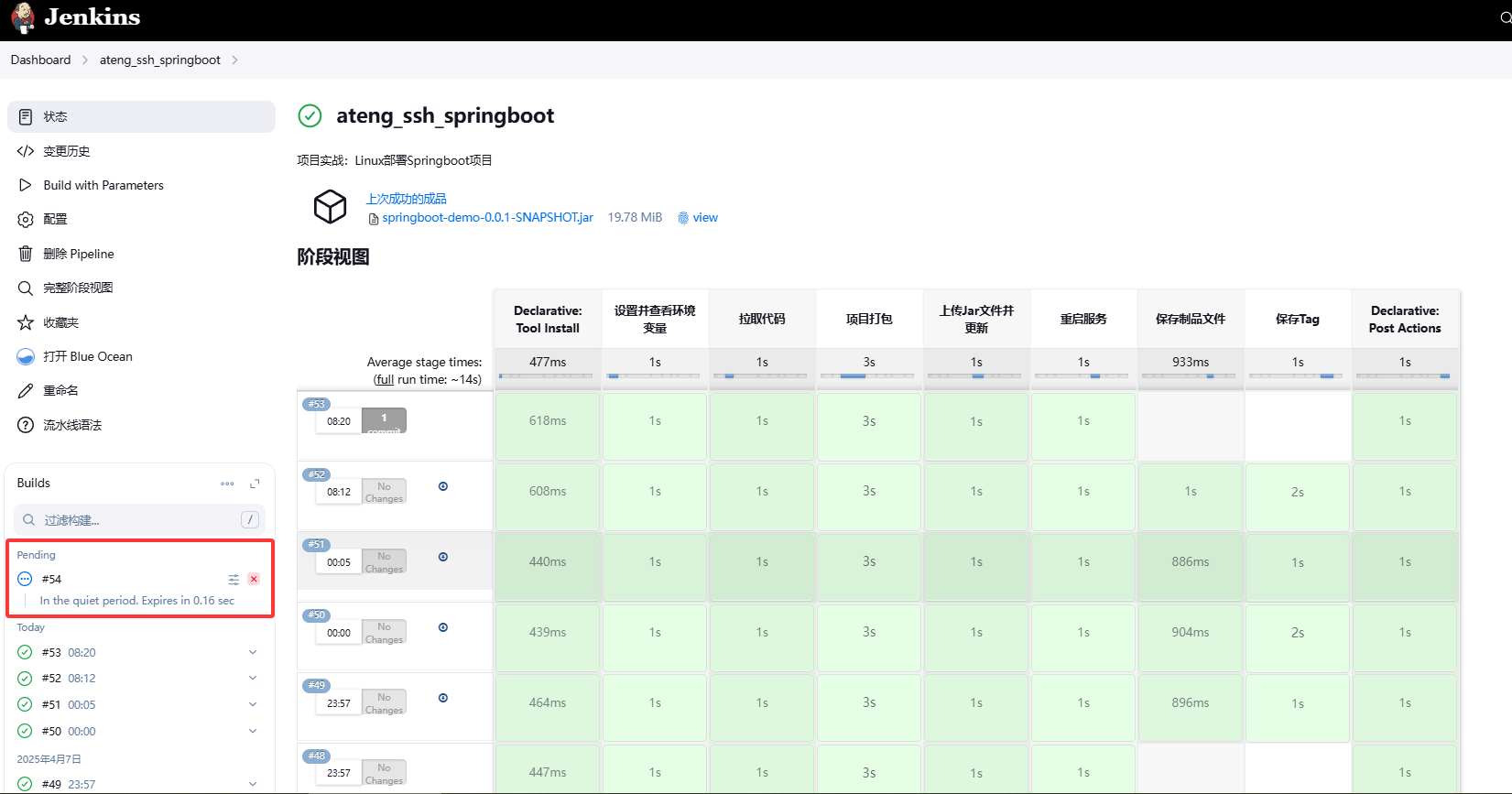The width and height of the screenshot is (1512, 794).
Task: Cancel pending build #54 with red X
Action: point(254,579)
